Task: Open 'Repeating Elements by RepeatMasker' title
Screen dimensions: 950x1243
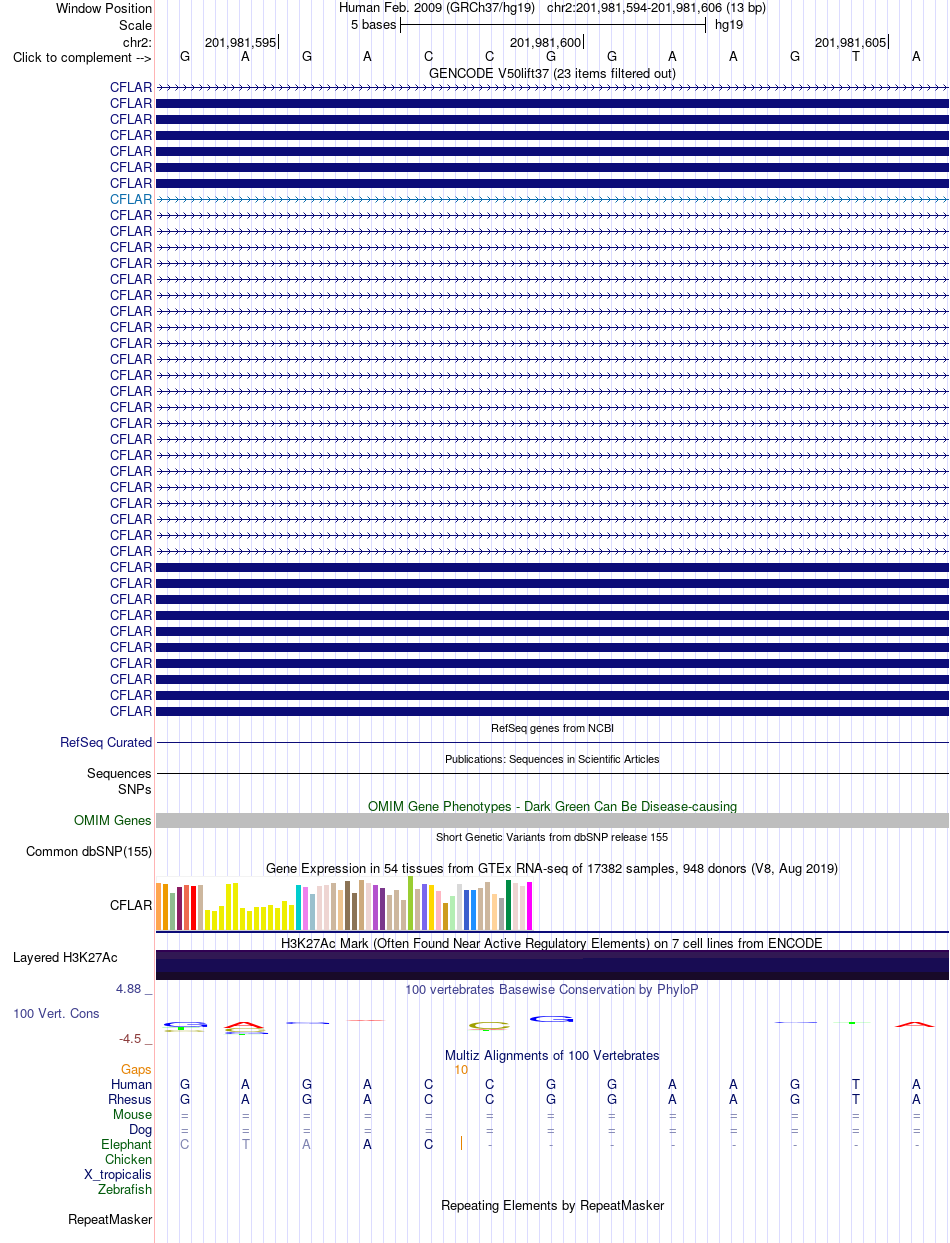Action: point(552,1205)
